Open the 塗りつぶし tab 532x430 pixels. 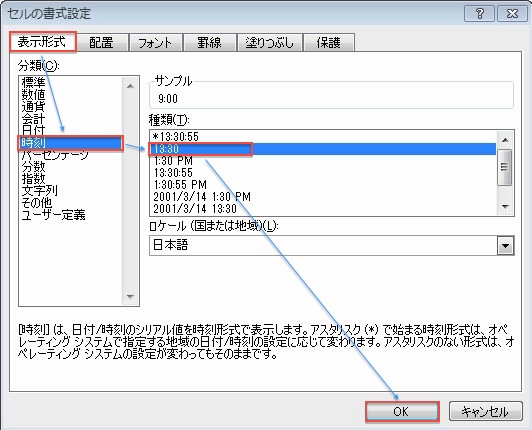click(270, 43)
